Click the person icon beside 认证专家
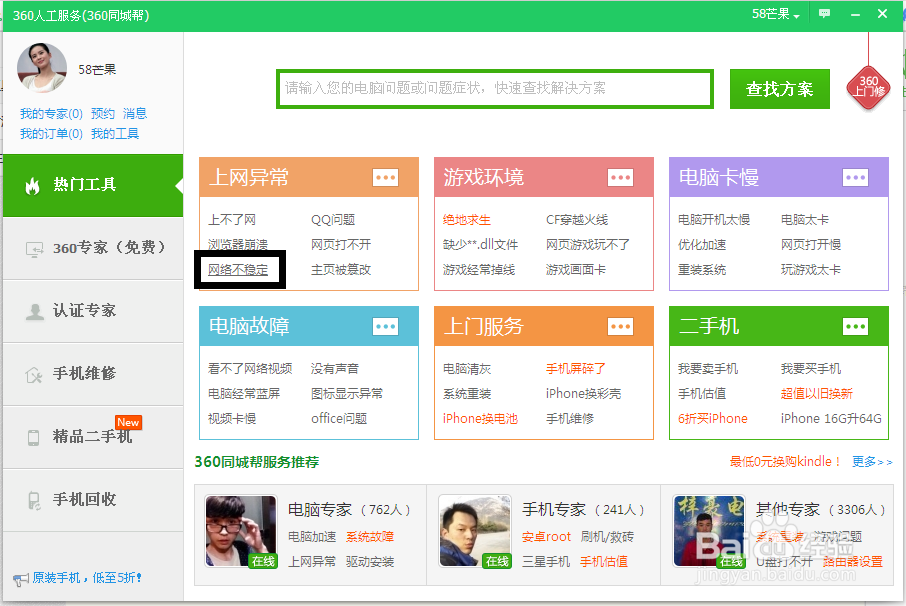 (x=34, y=311)
